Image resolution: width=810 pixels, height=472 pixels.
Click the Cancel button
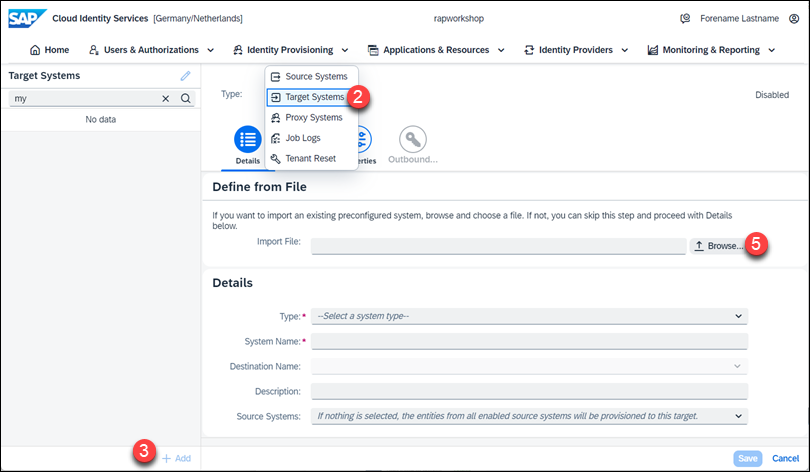[x=785, y=459]
